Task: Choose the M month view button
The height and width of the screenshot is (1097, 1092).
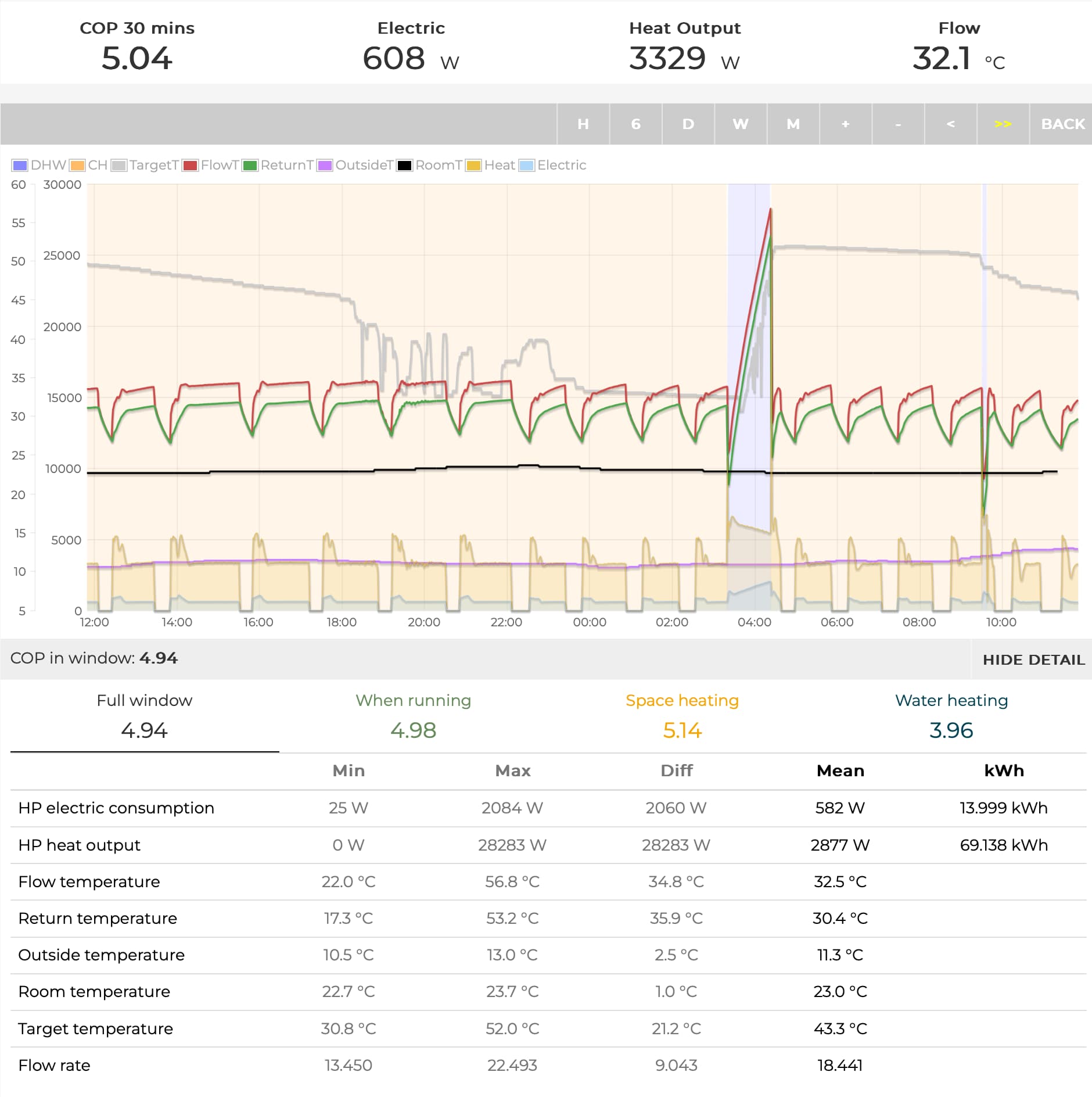Action: (793, 124)
